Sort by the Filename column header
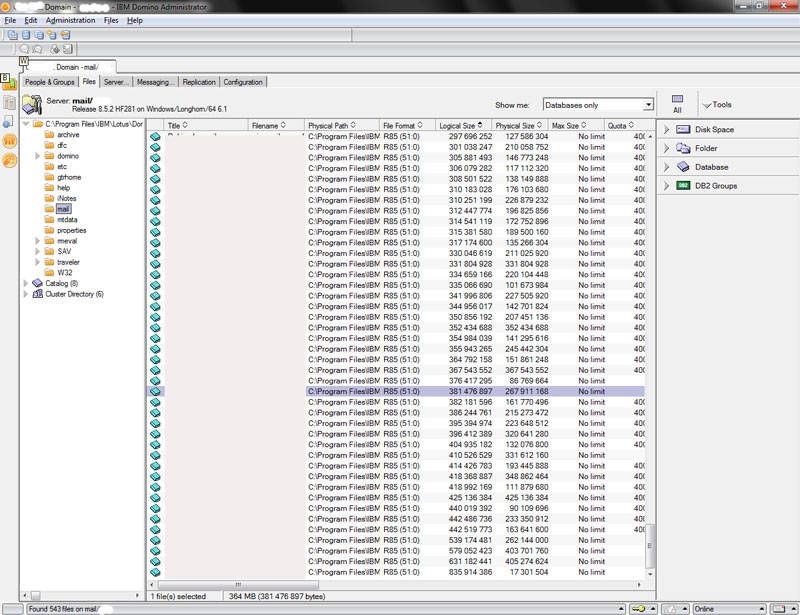 pyautogui.click(x=276, y=126)
